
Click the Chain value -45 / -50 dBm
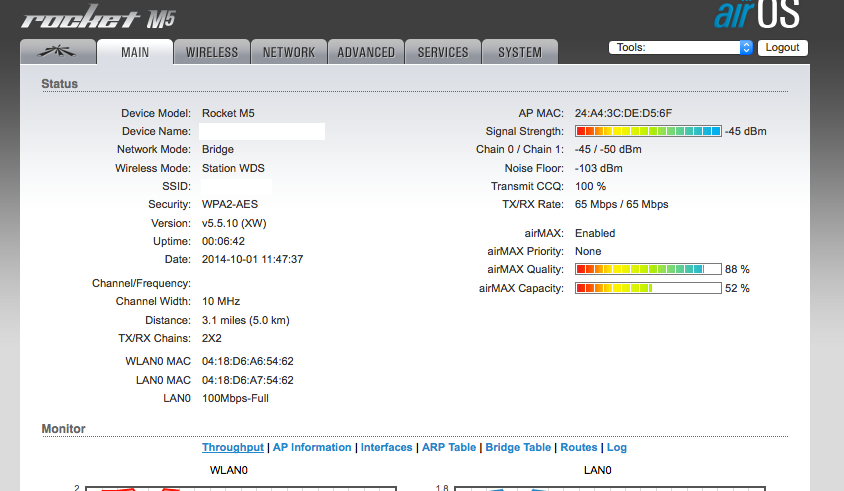(x=608, y=149)
